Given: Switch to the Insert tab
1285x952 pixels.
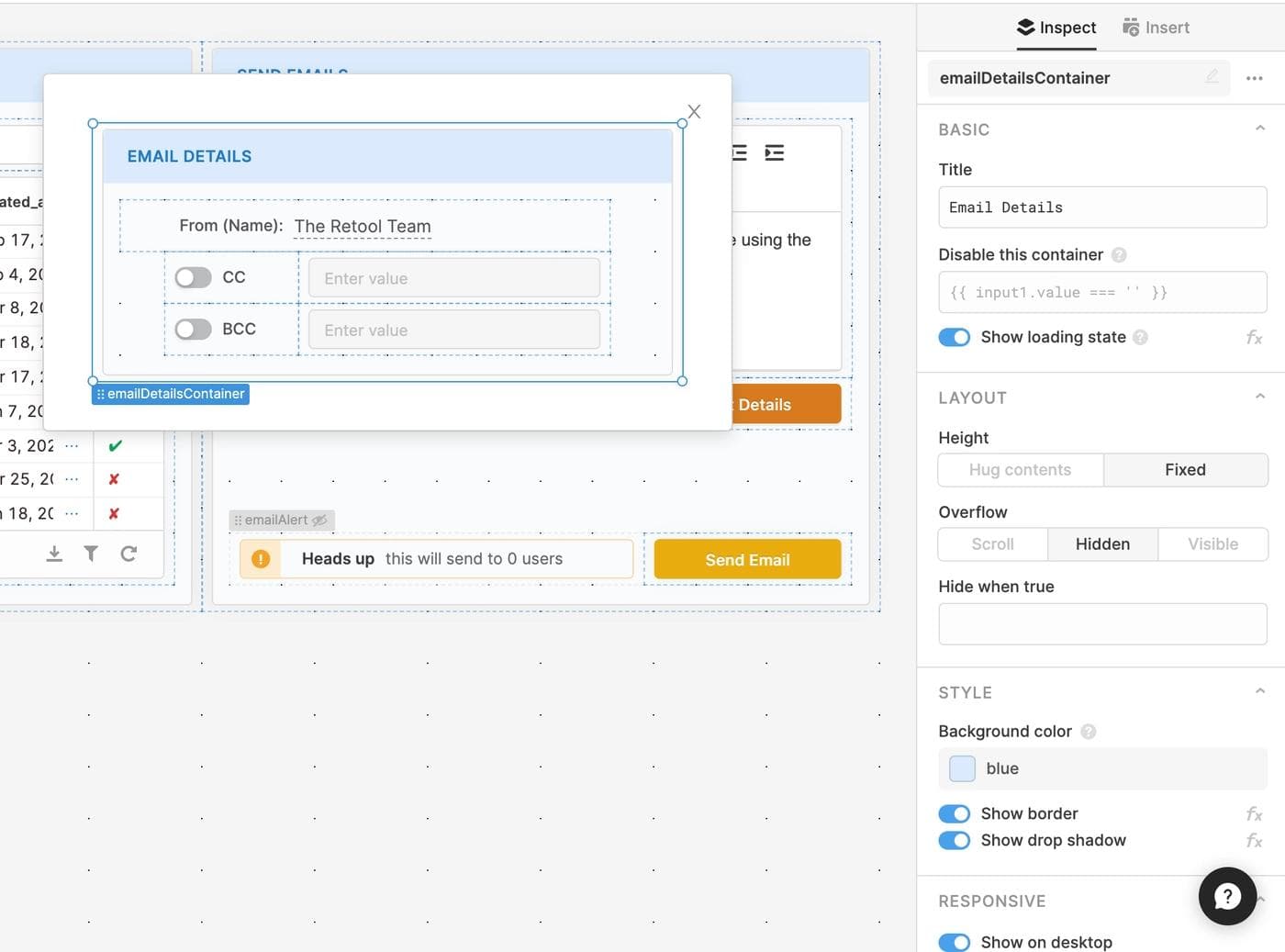Looking at the screenshot, I should (1156, 28).
